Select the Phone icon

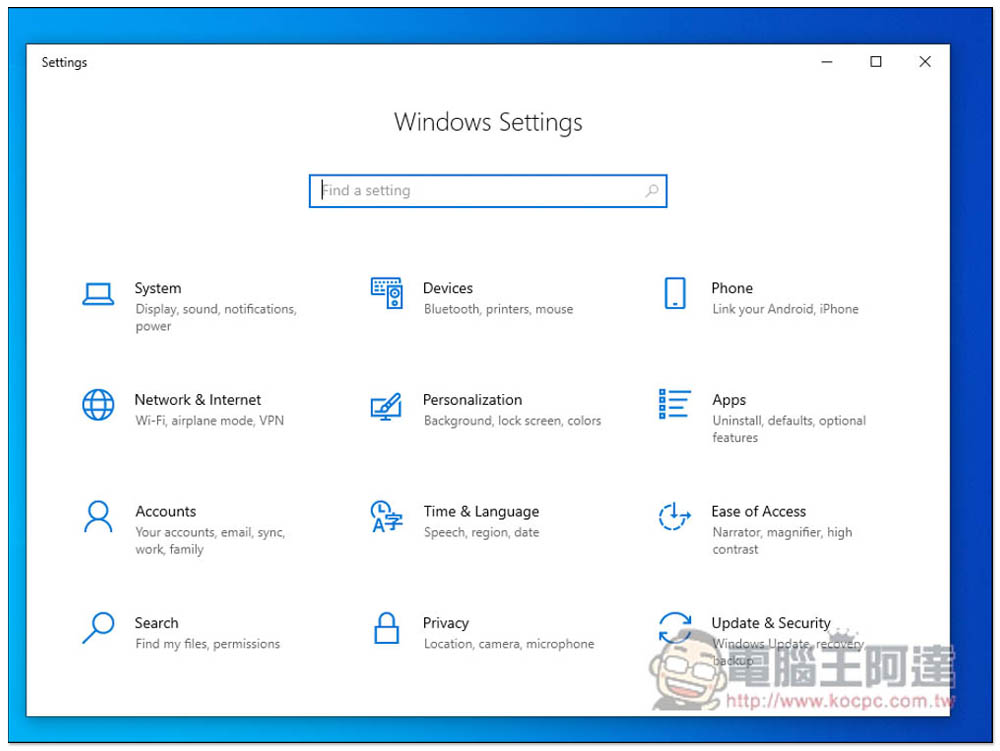pos(675,293)
